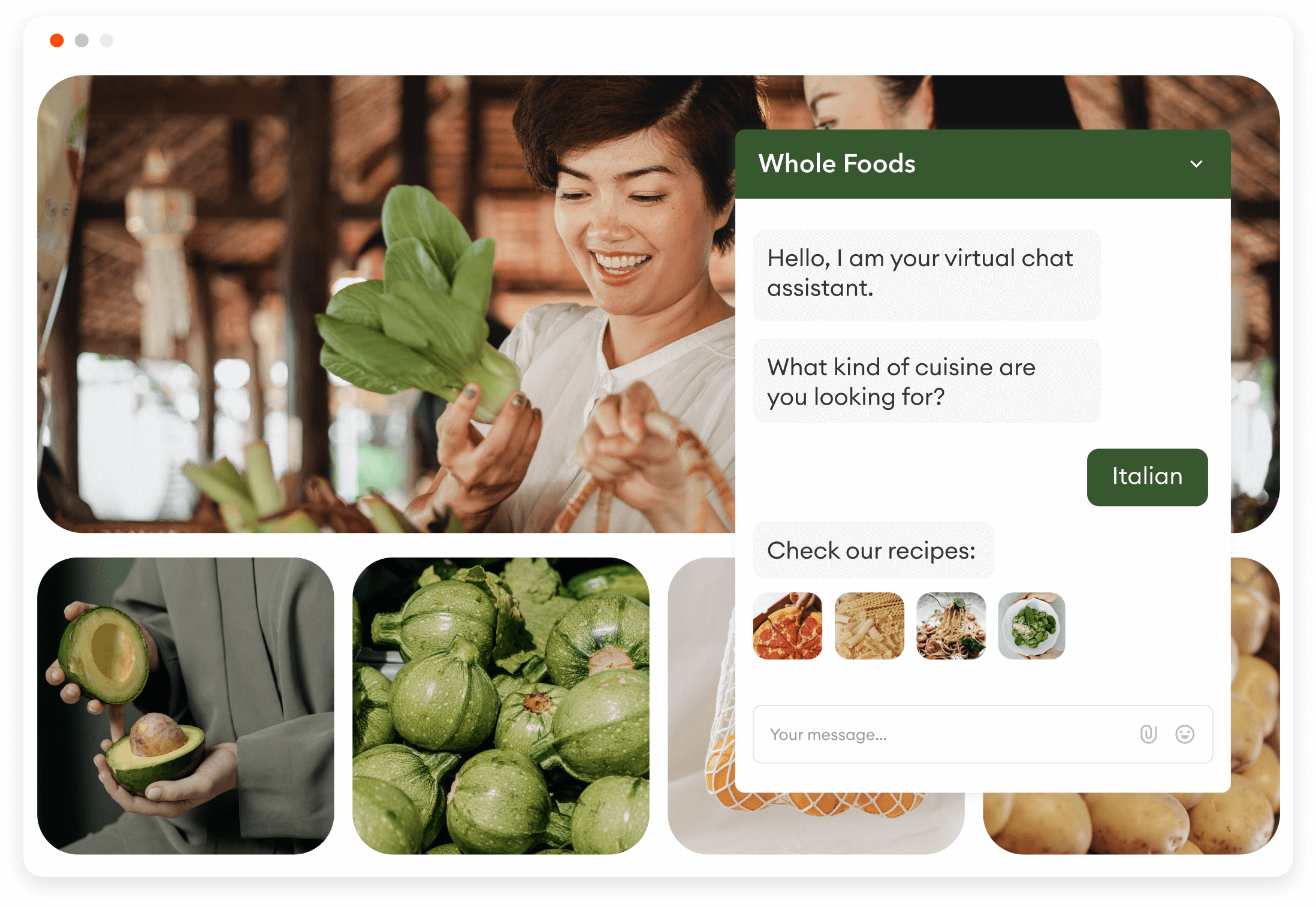The width and height of the screenshot is (1316, 907).
Task: Open the emoji picker smiley icon
Action: click(x=1184, y=734)
